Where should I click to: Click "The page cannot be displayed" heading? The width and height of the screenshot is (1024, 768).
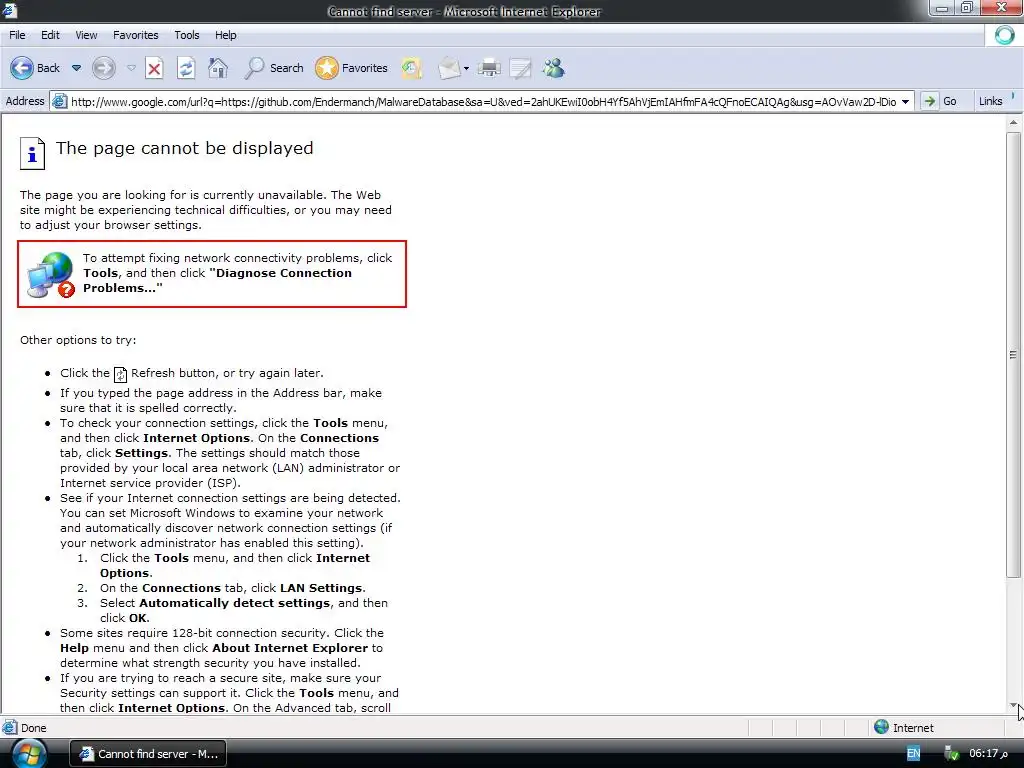pyautogui.click(x=184, y=148)
